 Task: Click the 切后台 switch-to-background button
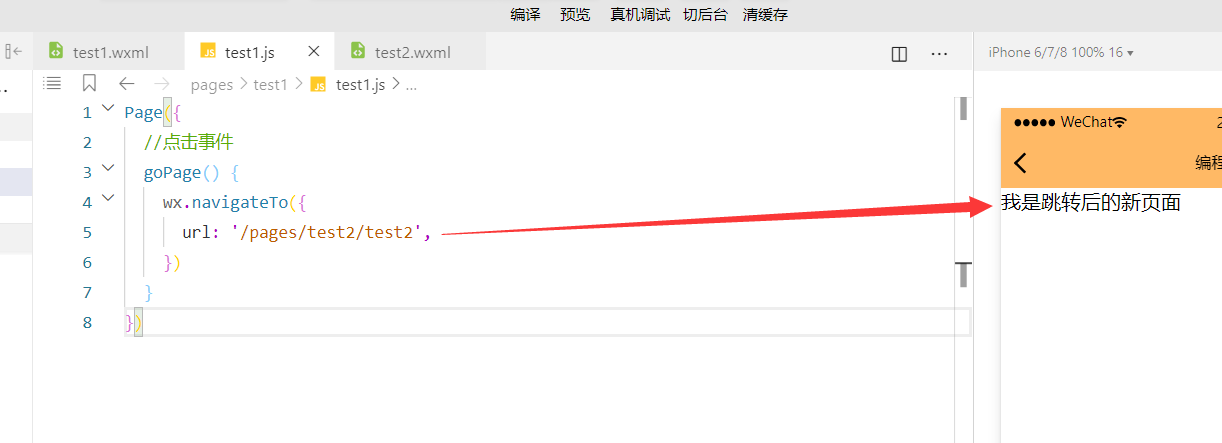(705, 15)
